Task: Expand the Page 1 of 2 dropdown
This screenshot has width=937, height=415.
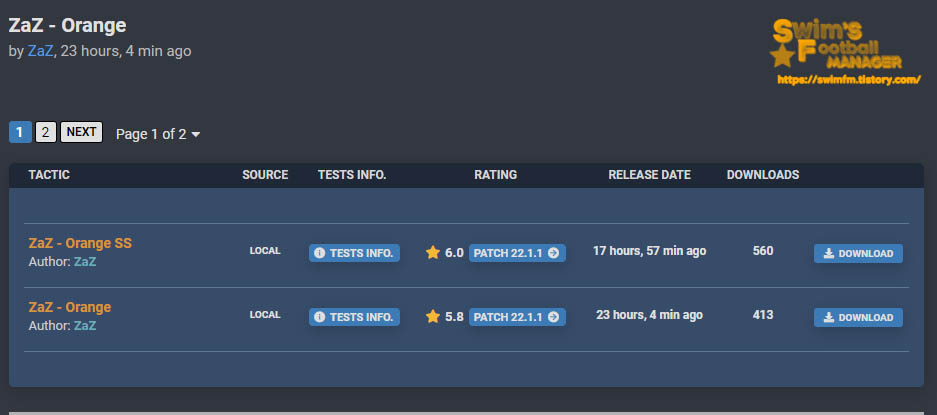Action: pos(158,134)
